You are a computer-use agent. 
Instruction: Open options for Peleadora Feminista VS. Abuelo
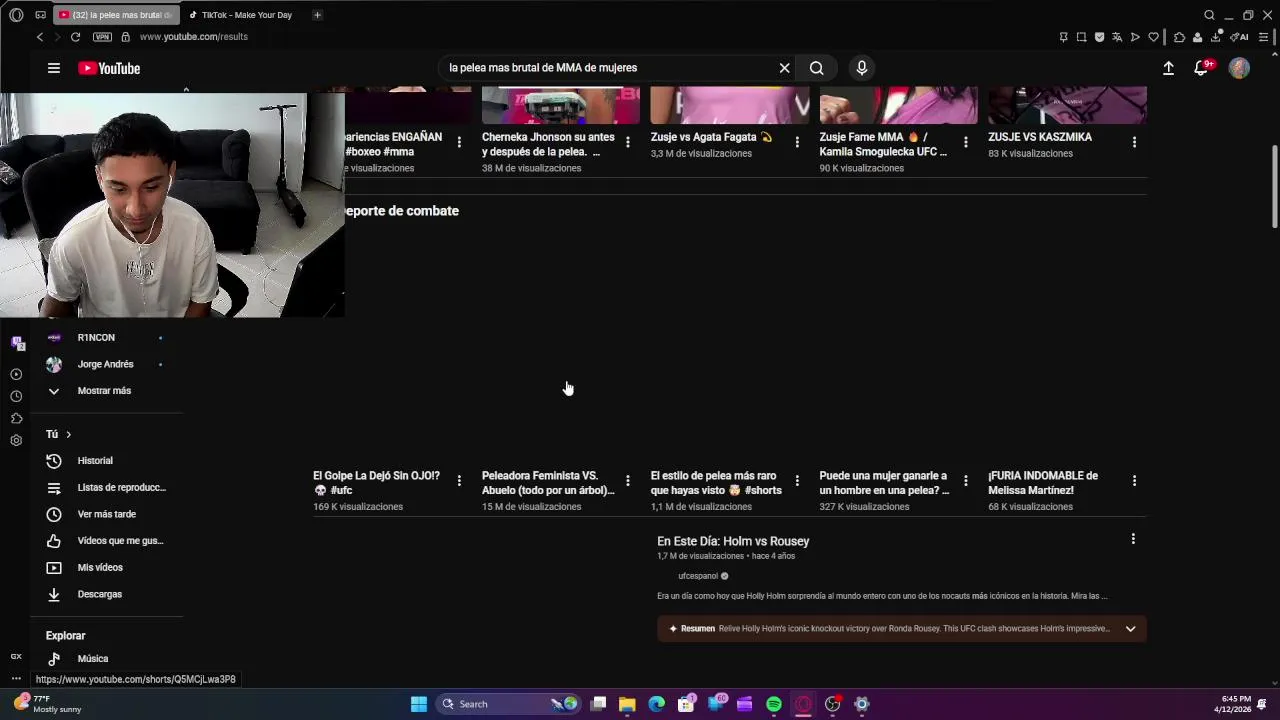pos(628,481)
